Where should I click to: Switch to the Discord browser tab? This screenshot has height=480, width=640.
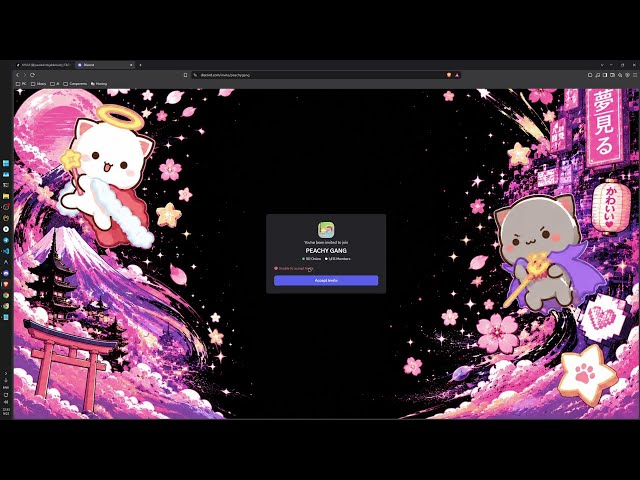tap(105, 65)
